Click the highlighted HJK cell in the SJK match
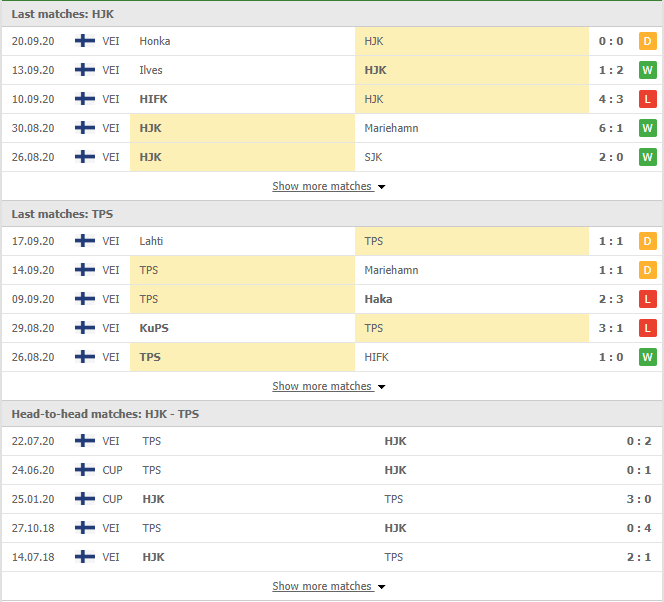 242,157
